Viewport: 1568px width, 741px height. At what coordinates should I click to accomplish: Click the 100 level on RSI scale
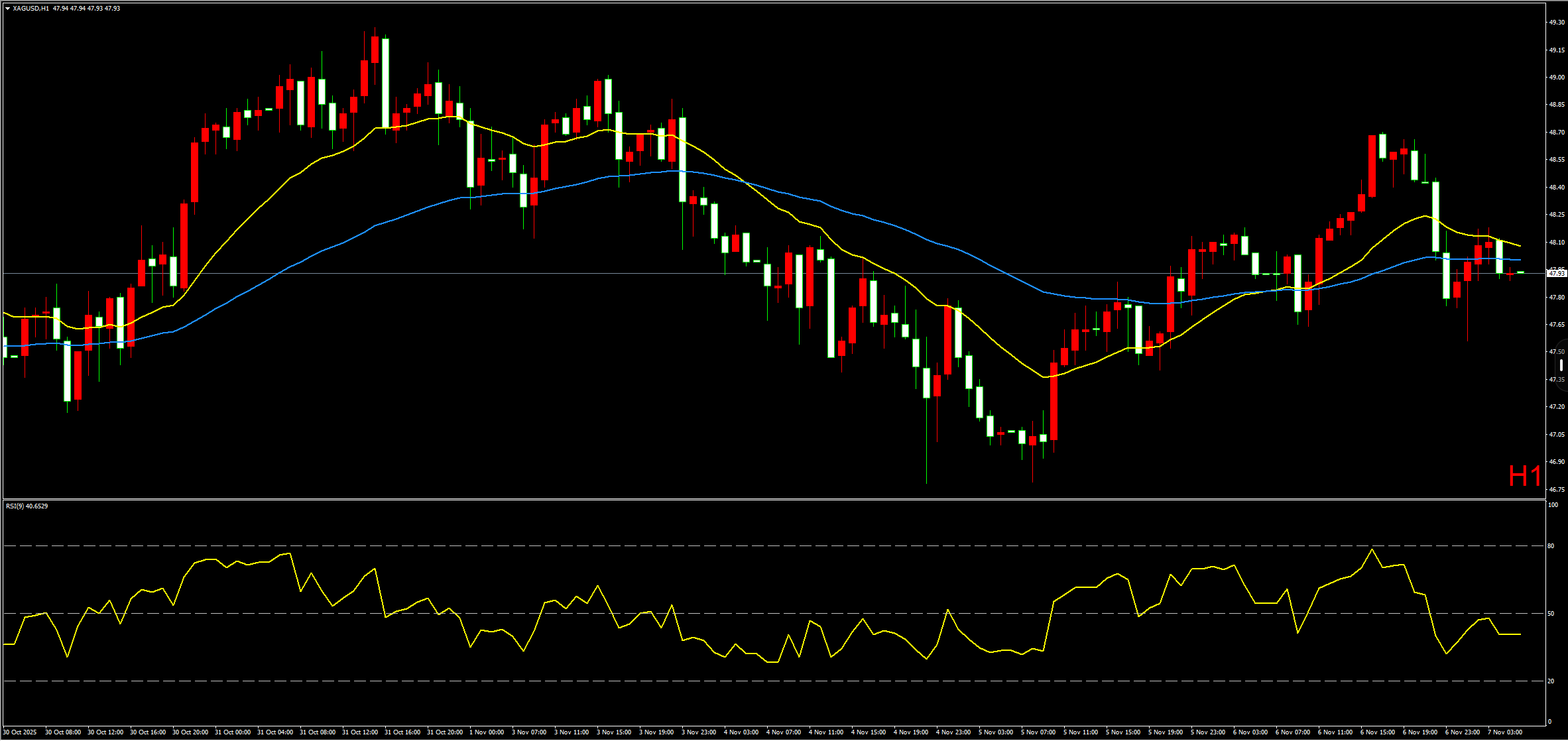coord(1553,505)
